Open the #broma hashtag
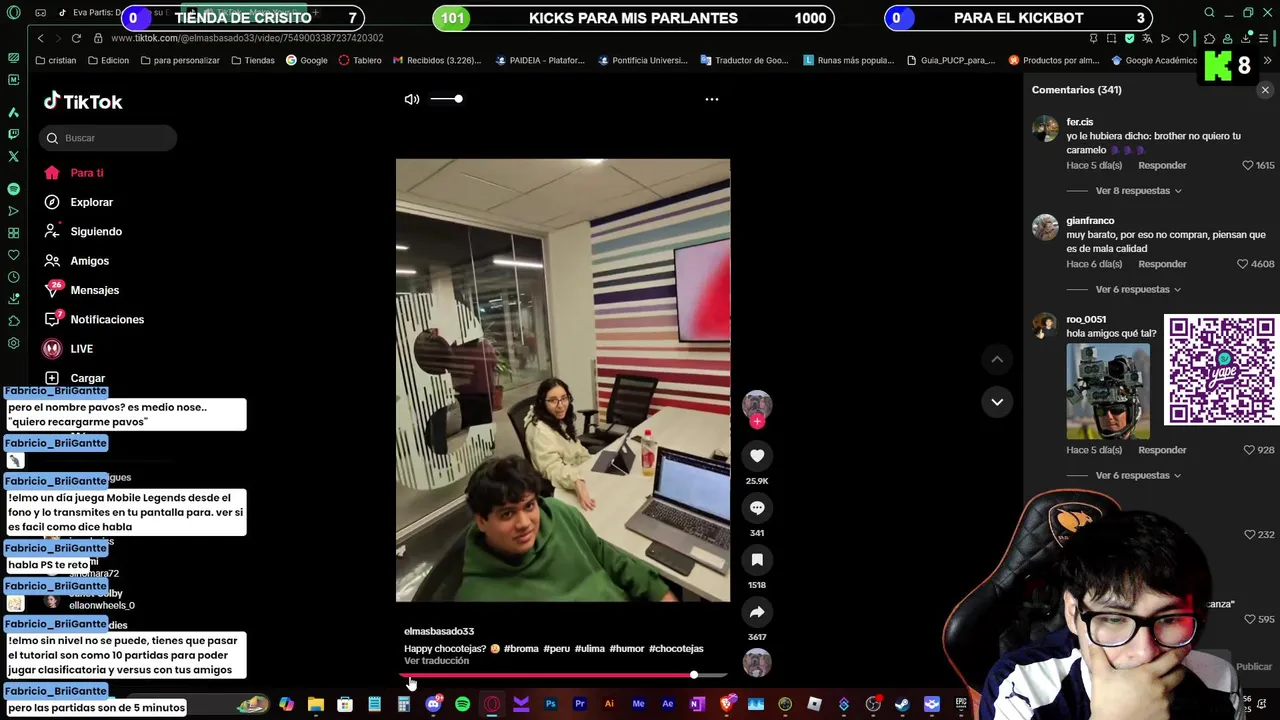The image size is (1280, 720). tap(521, 649)
